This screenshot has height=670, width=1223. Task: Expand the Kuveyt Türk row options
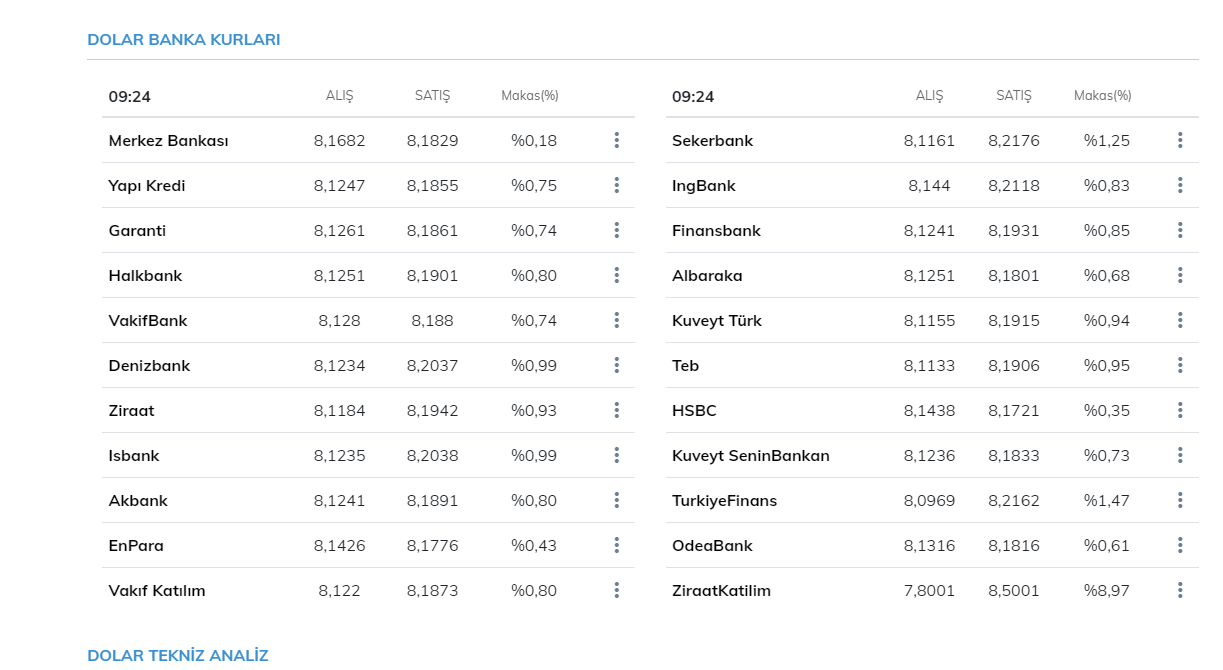coord(1180,320)
